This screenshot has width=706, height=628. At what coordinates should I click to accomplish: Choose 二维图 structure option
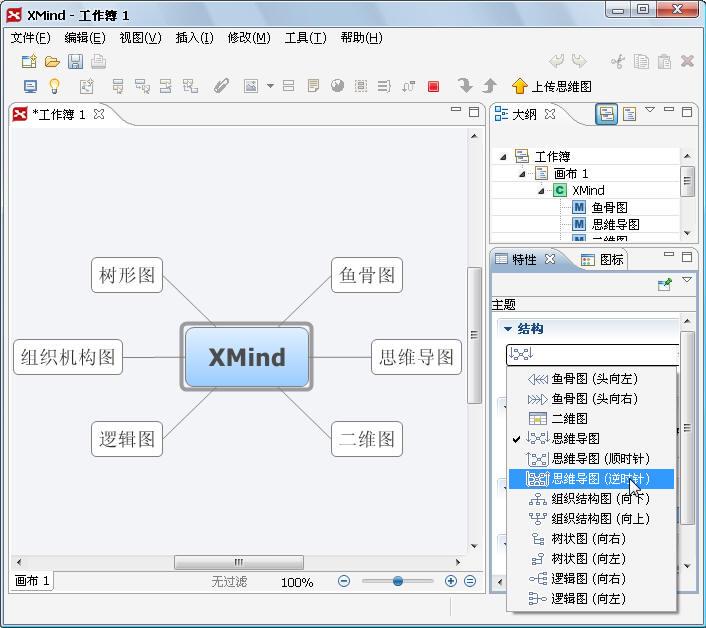[x=592, y=419]
